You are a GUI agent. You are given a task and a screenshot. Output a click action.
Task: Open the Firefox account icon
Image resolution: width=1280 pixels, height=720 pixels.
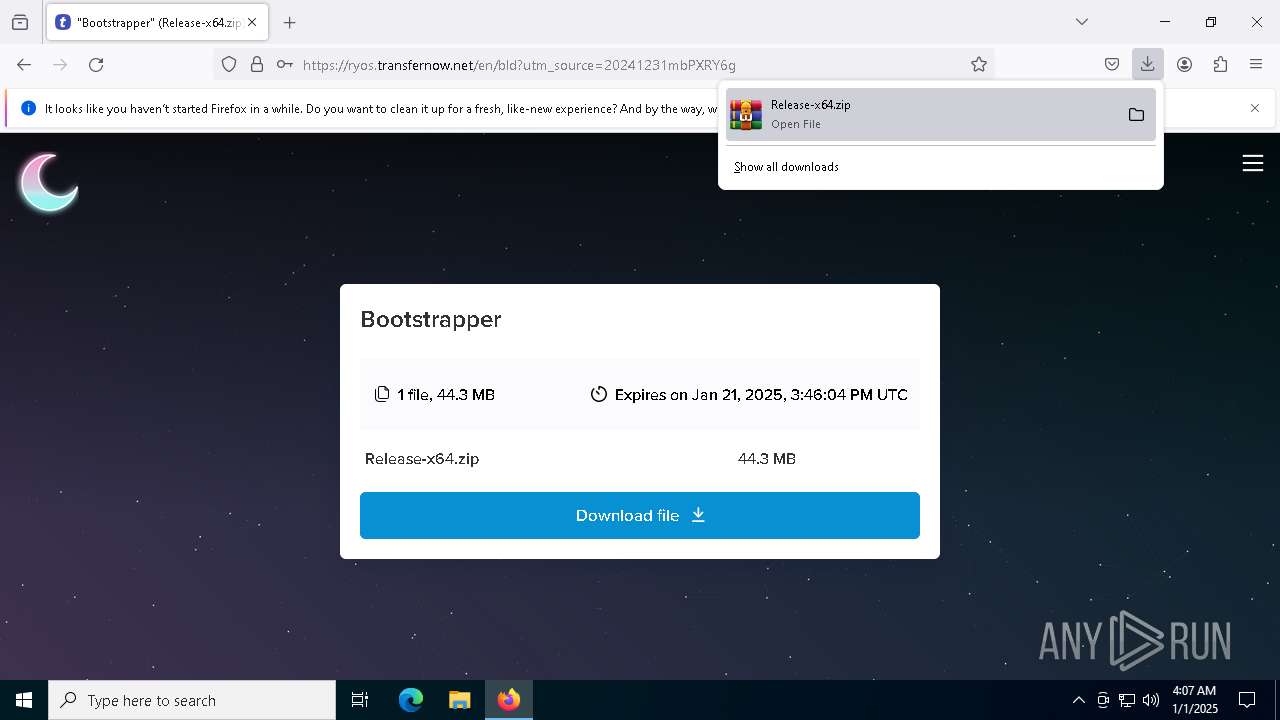(1184, 65)
